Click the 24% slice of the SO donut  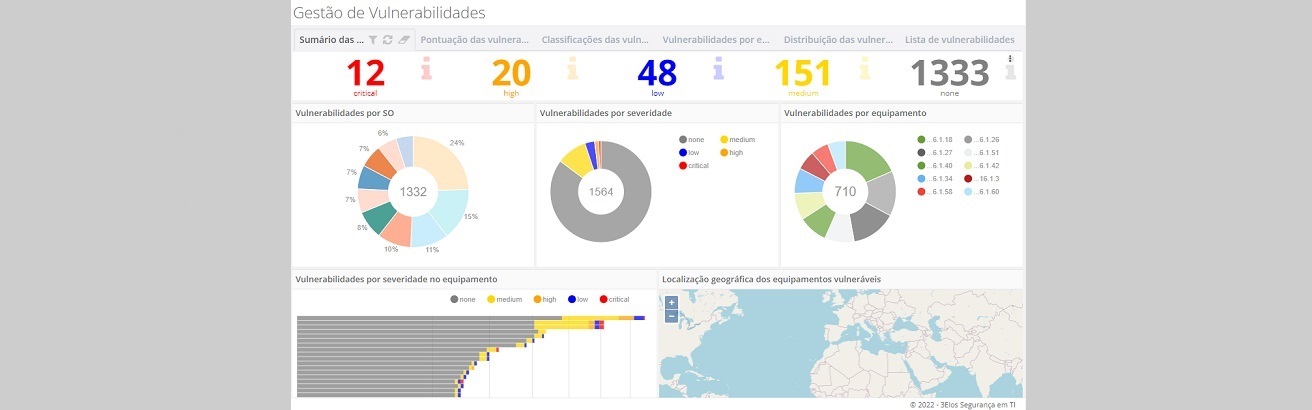coord(446,164)
